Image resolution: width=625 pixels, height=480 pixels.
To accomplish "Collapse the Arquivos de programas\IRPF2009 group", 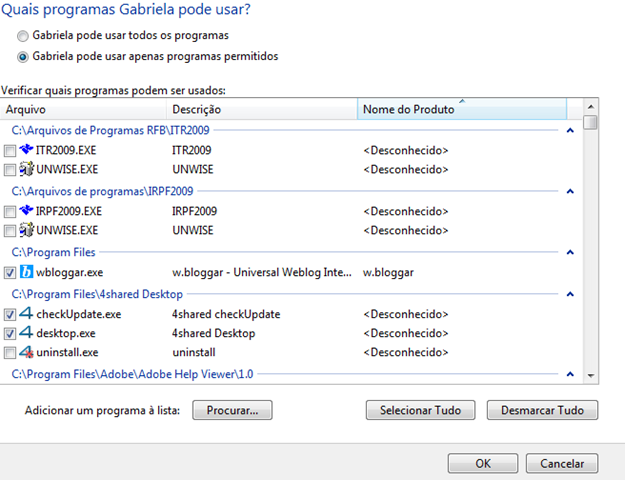I will (x=570, y=191).
